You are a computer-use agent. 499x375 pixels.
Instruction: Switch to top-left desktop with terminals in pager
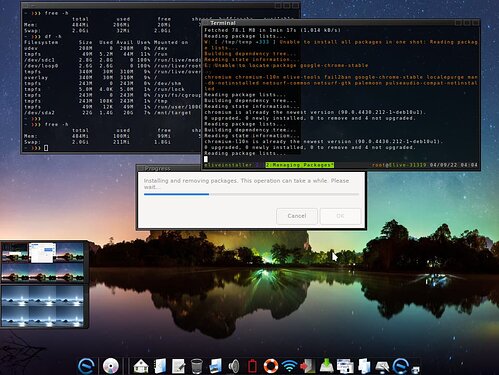(x=15, y=252)
